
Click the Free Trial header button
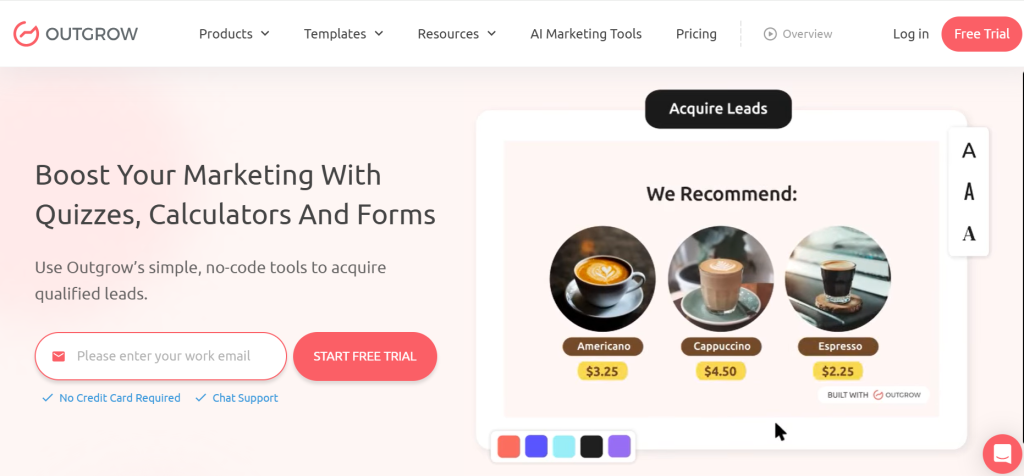pos(982,34)
